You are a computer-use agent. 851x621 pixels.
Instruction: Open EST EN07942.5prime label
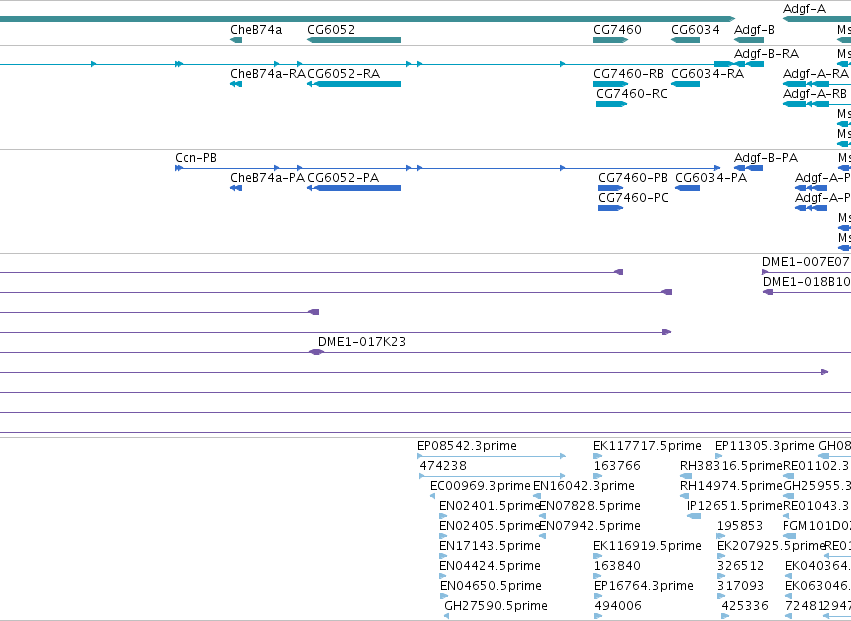point(590,526)
